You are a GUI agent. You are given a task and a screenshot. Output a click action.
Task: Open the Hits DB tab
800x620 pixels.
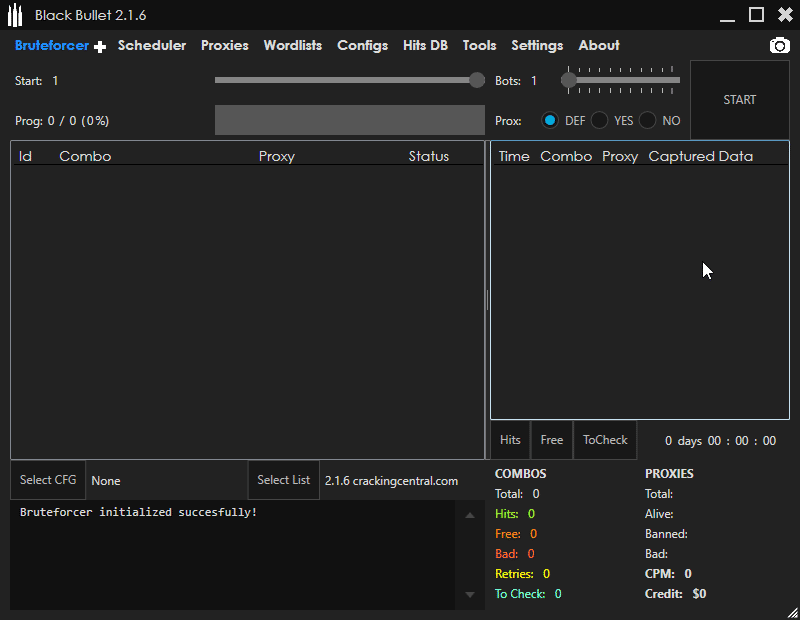[425, 45]
